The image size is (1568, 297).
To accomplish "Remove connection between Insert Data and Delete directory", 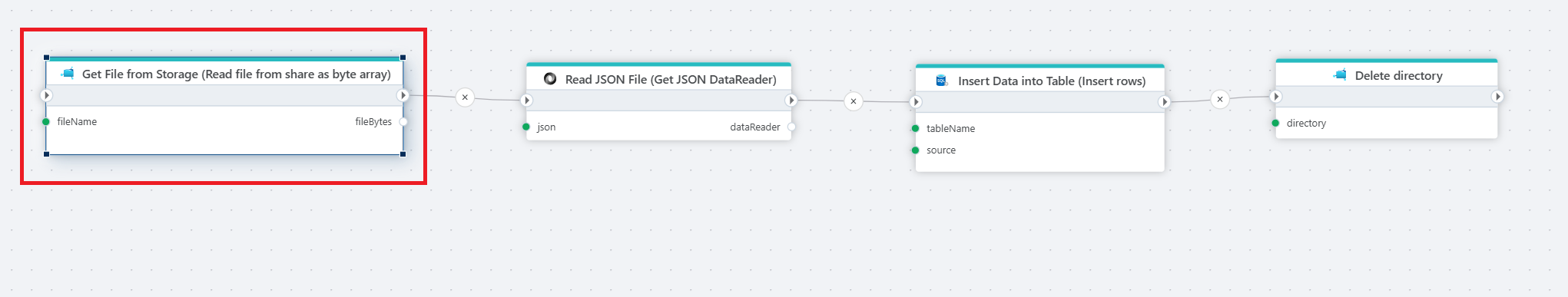I will click(1220, 99).
